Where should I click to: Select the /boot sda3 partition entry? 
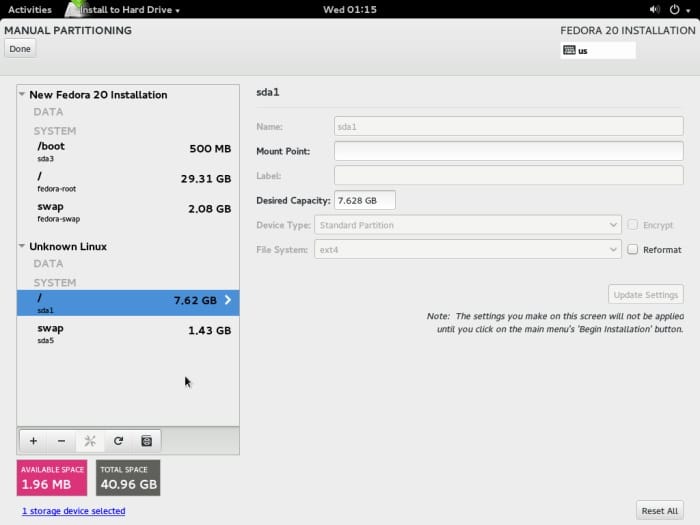pyautogui.click(x=128, y=151)
